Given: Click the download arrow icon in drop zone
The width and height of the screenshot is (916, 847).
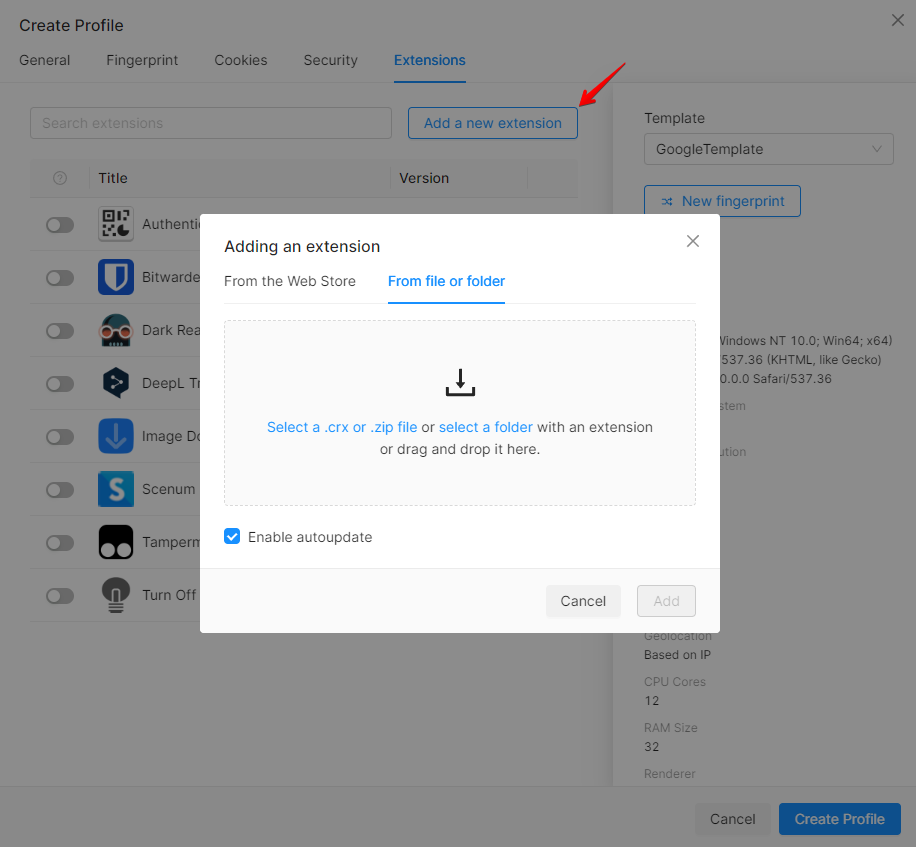Looking at the screenshot, I should tap(460, 382).
